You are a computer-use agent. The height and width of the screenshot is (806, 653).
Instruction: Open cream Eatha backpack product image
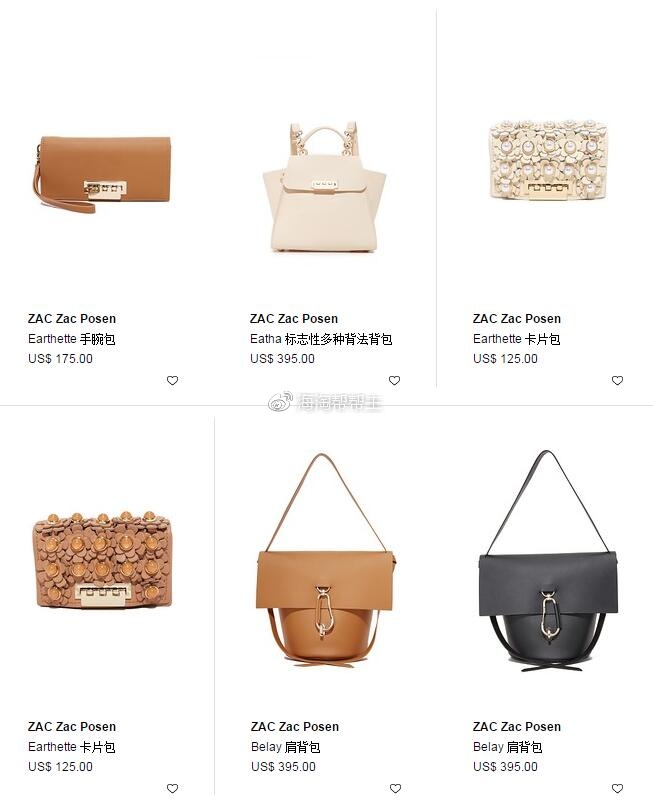tap(324, 187)
